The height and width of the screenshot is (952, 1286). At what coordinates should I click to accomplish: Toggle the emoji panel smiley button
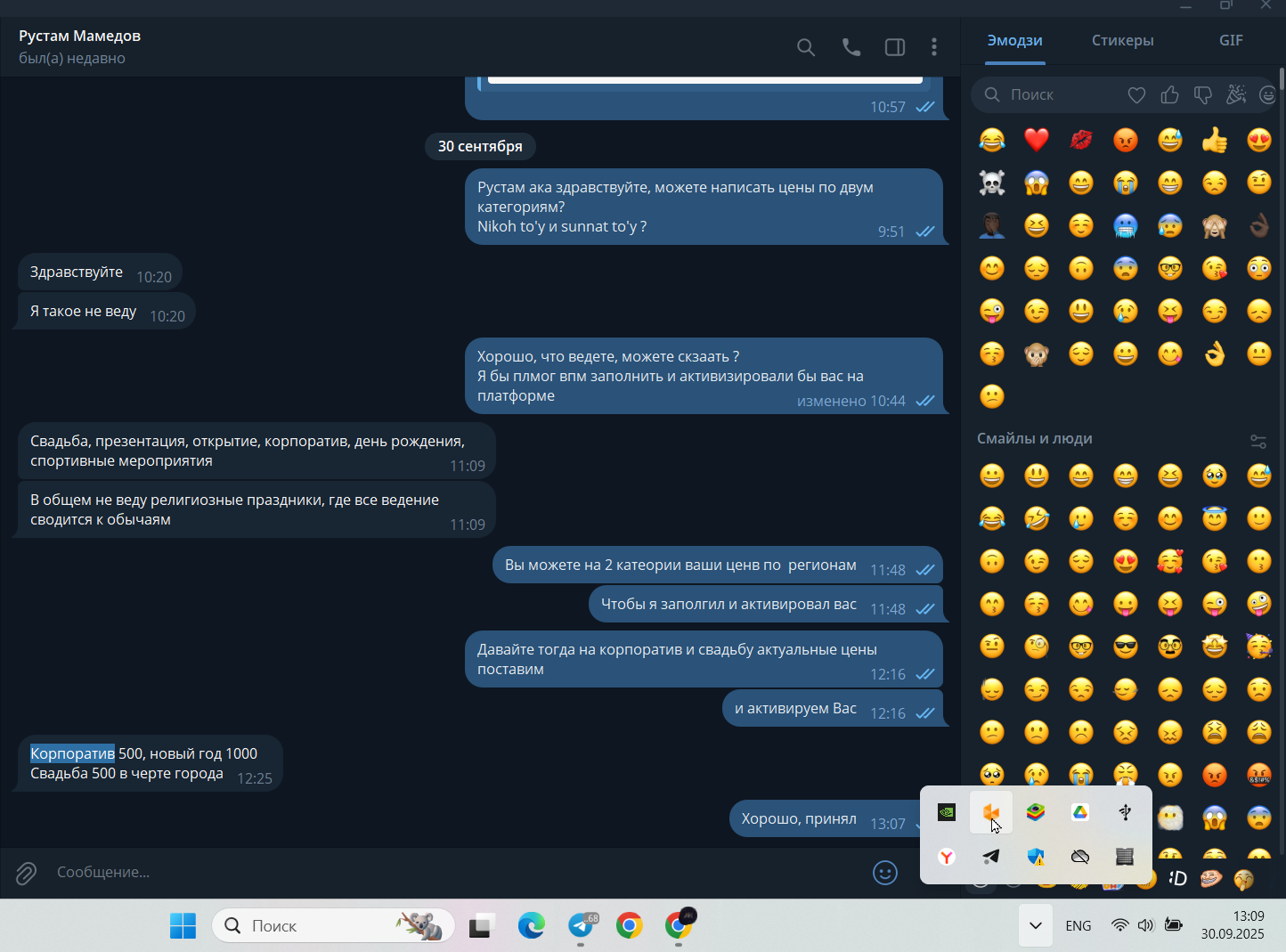click(884, 873)
